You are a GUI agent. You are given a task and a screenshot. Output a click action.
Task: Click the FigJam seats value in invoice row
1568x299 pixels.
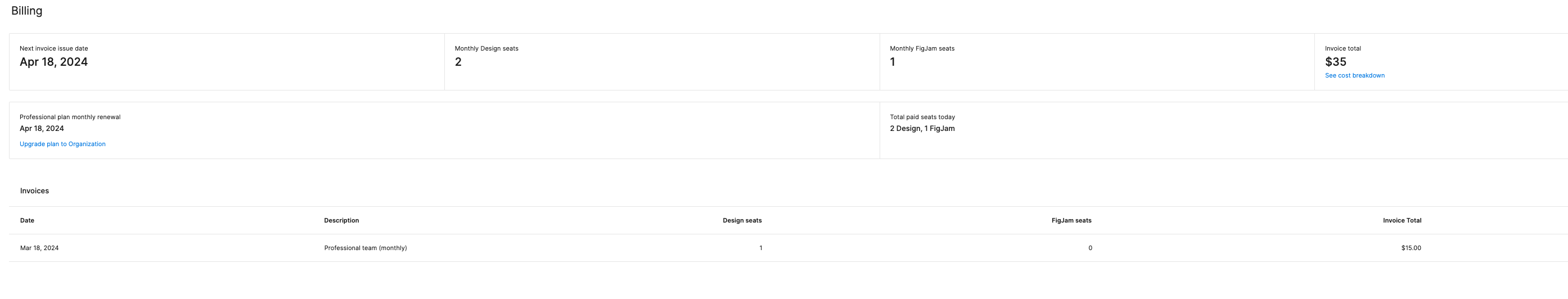tap(1089, 248)
